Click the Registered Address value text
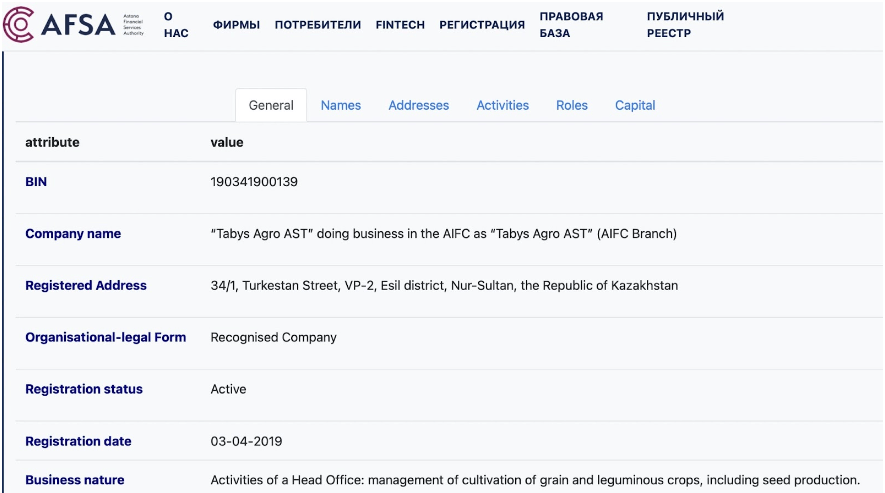The height and width of the screenshot is (493, 885). pyautogui.click(x=444, y=286)
